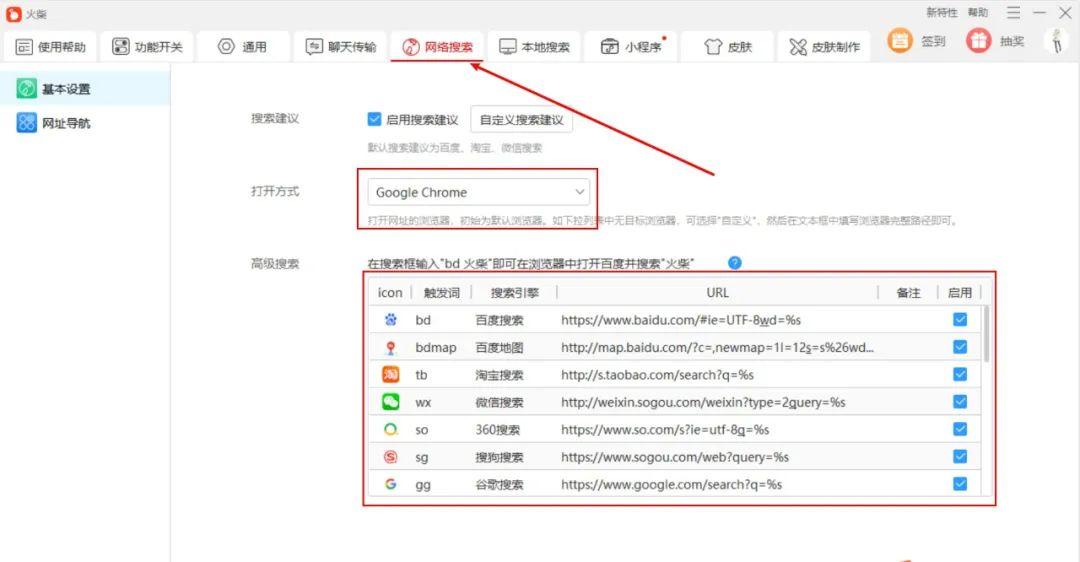Select the 网络搜索 tab
Image resolution: width=1080 pixels, height=562 pixels.
click(437, 47)
